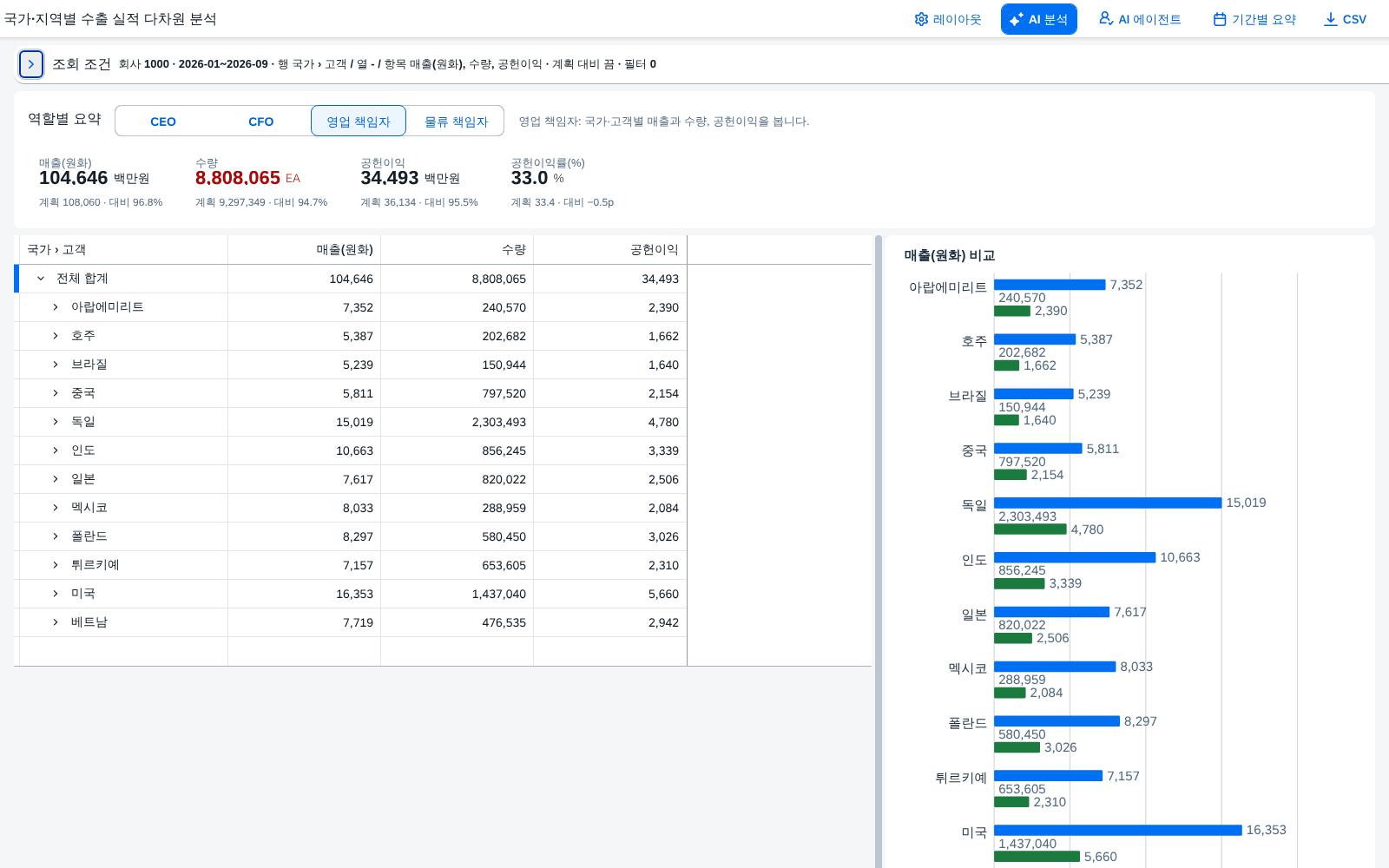
Task: Click the 공헌이익 column header
Action: coord(610,250)
